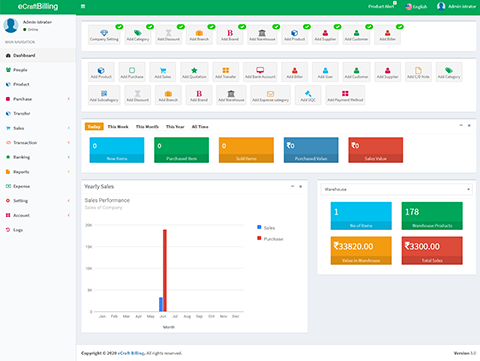Open the Sales Value card
Image resolution: width=480 pixels, height=361 pixels.
click(376, 150)
